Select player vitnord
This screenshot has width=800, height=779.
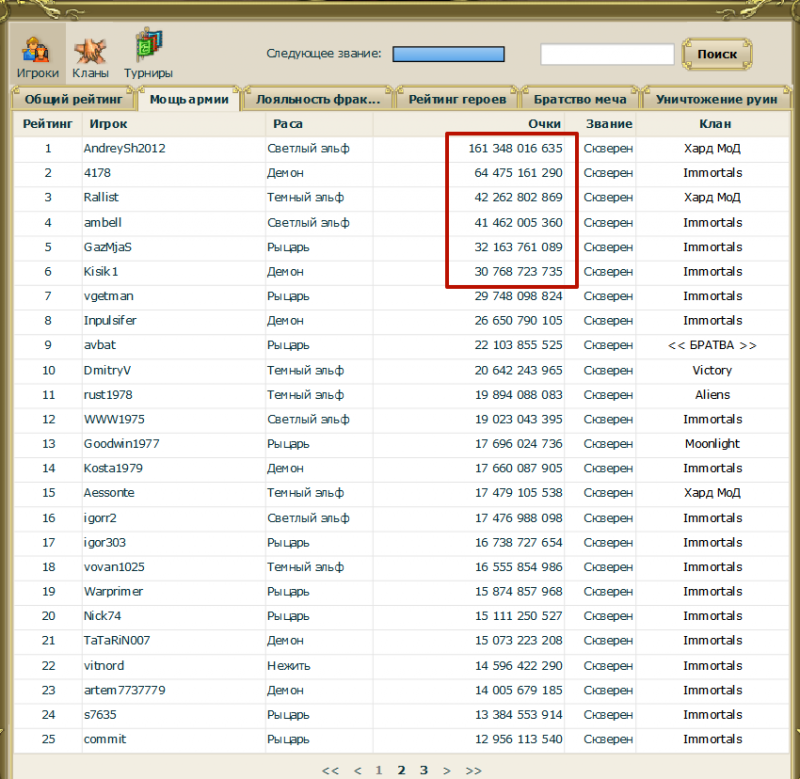104,666
